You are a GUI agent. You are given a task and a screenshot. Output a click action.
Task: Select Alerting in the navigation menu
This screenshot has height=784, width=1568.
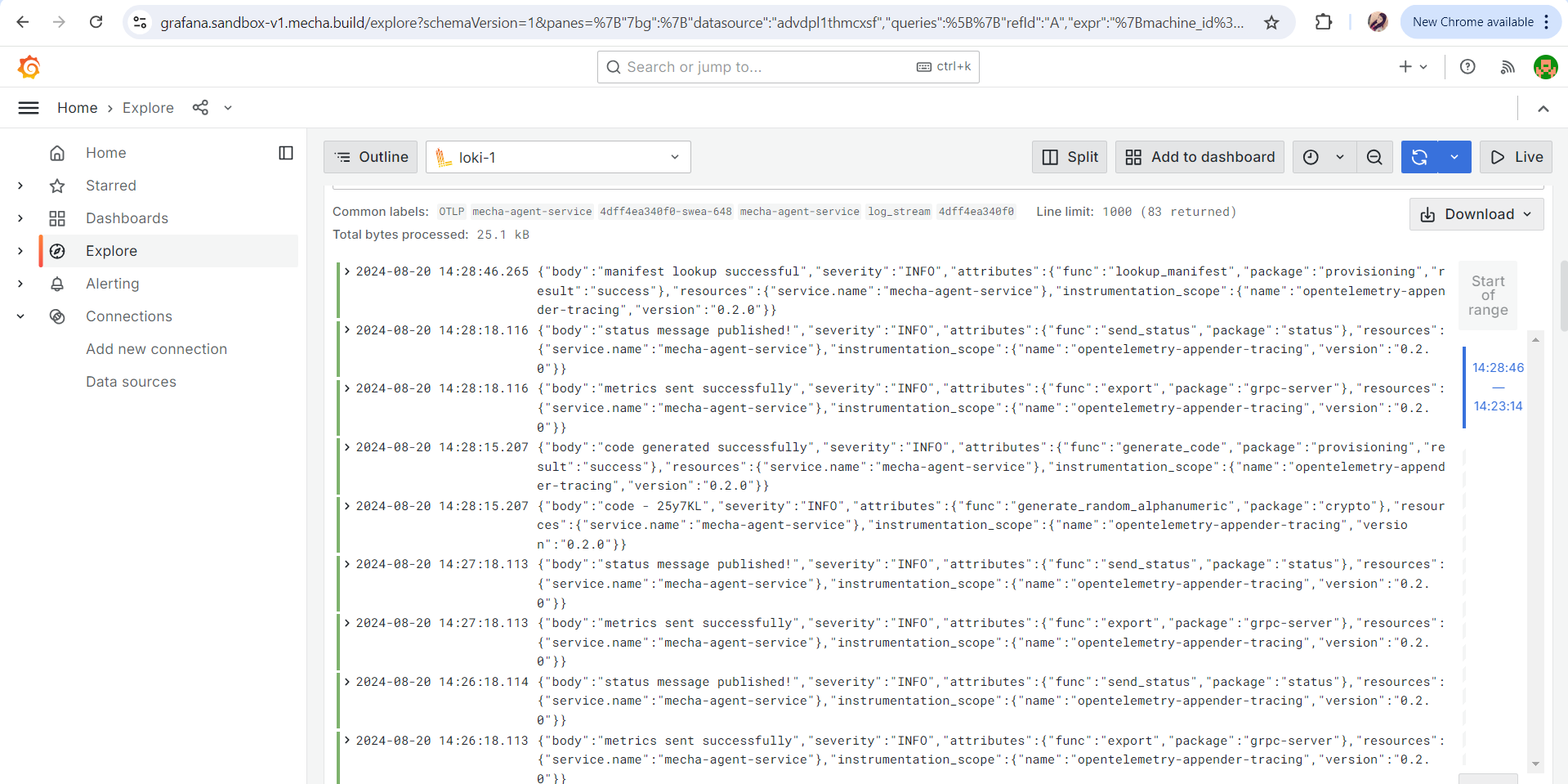coord(112,284)
